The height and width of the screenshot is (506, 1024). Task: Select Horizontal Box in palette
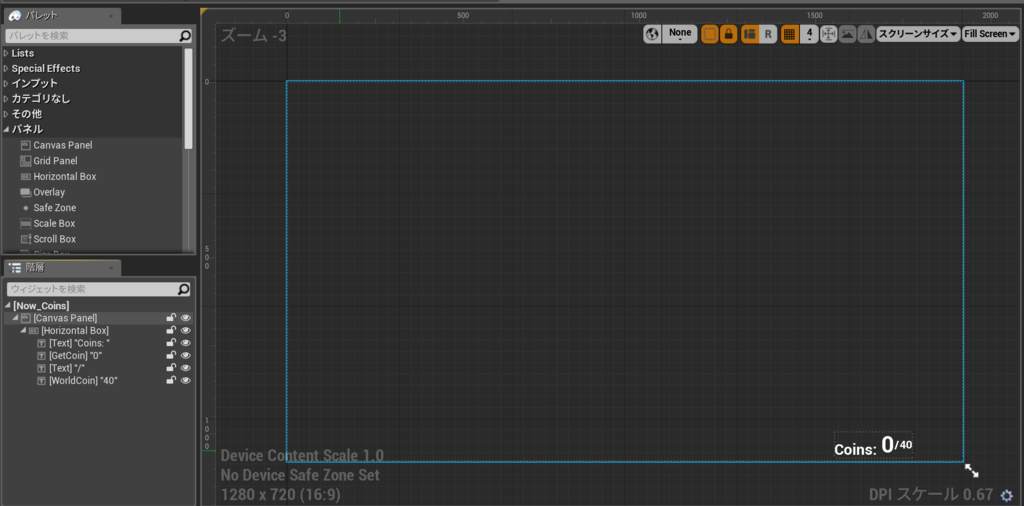[x=65, y=176]
